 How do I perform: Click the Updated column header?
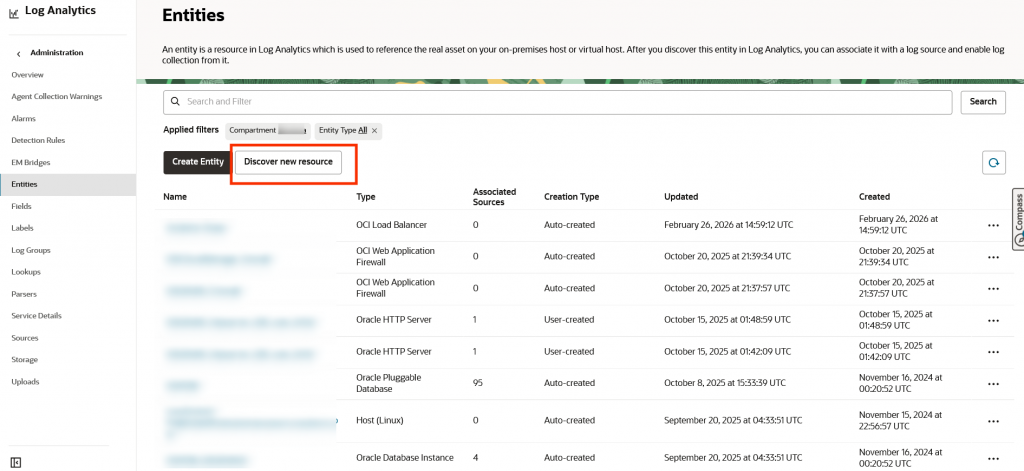[681, 197]
